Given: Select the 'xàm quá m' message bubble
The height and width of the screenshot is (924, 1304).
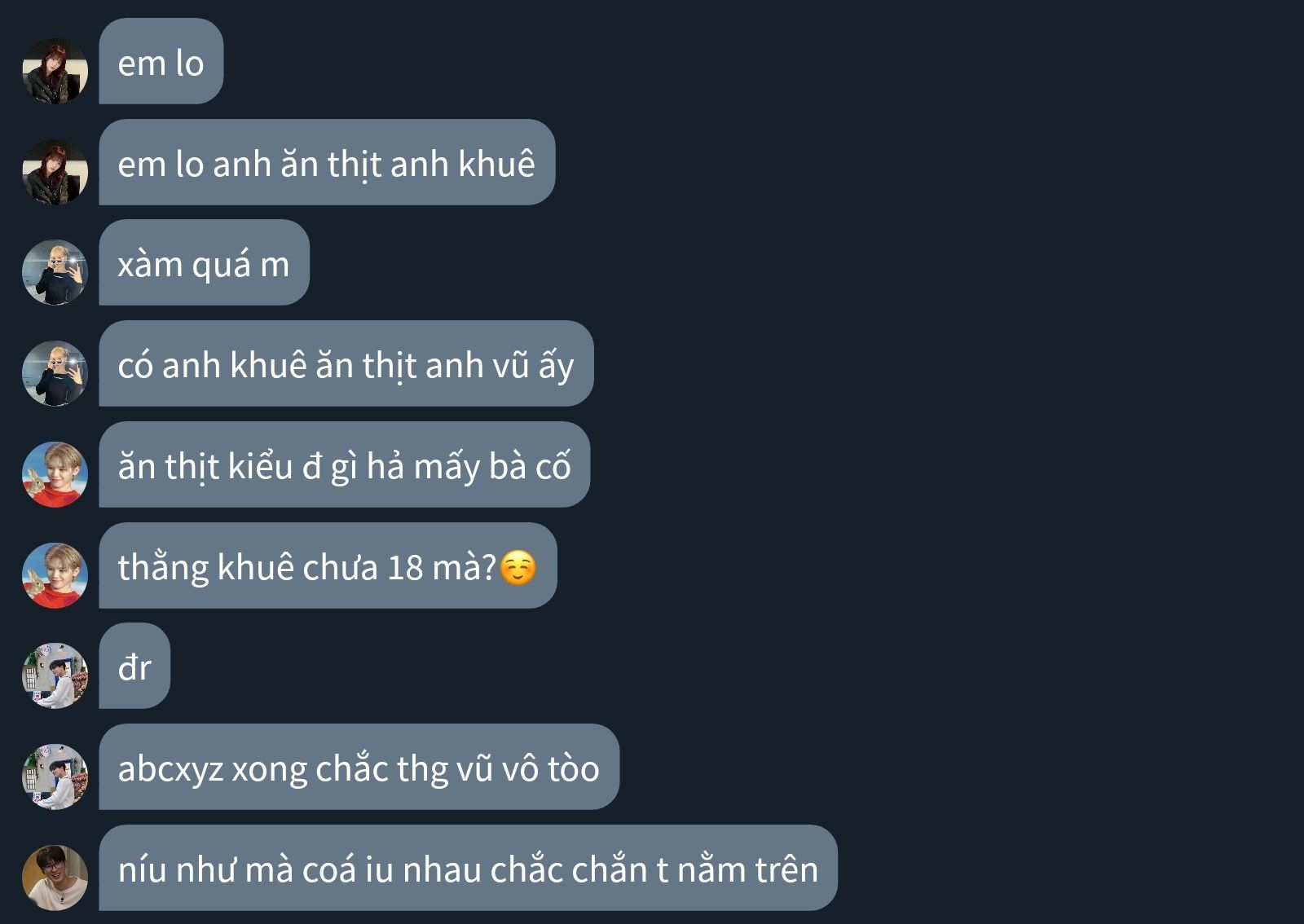Looking at the screenshot, I should pos(205,262).
